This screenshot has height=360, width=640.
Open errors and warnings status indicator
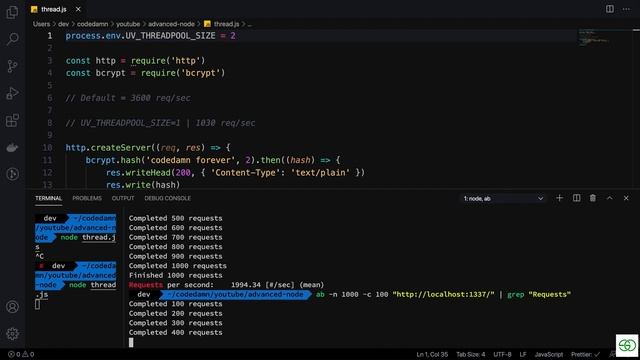(x=21, y=354)
